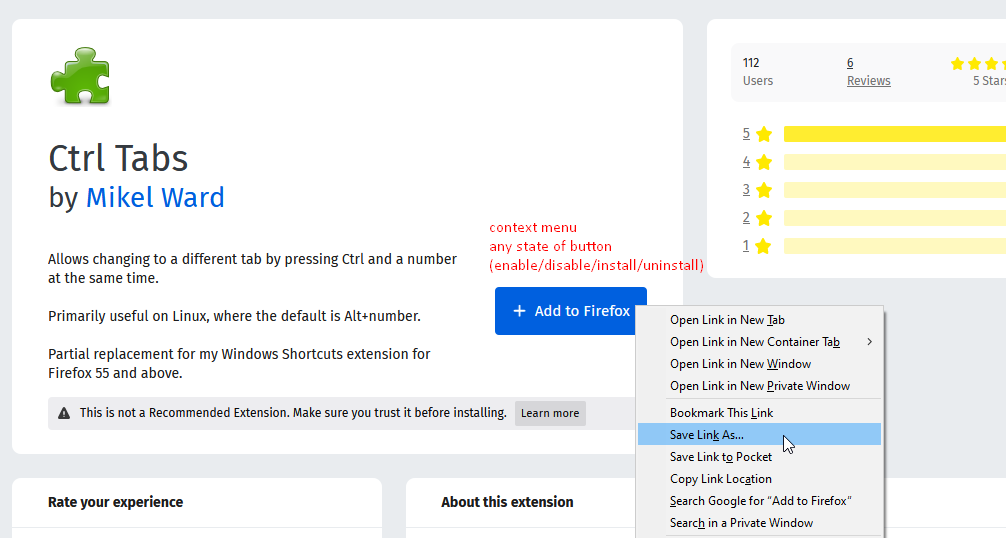Click the star icon next to rating 3
Viewport: 1006px width, 538px height.
763,190
